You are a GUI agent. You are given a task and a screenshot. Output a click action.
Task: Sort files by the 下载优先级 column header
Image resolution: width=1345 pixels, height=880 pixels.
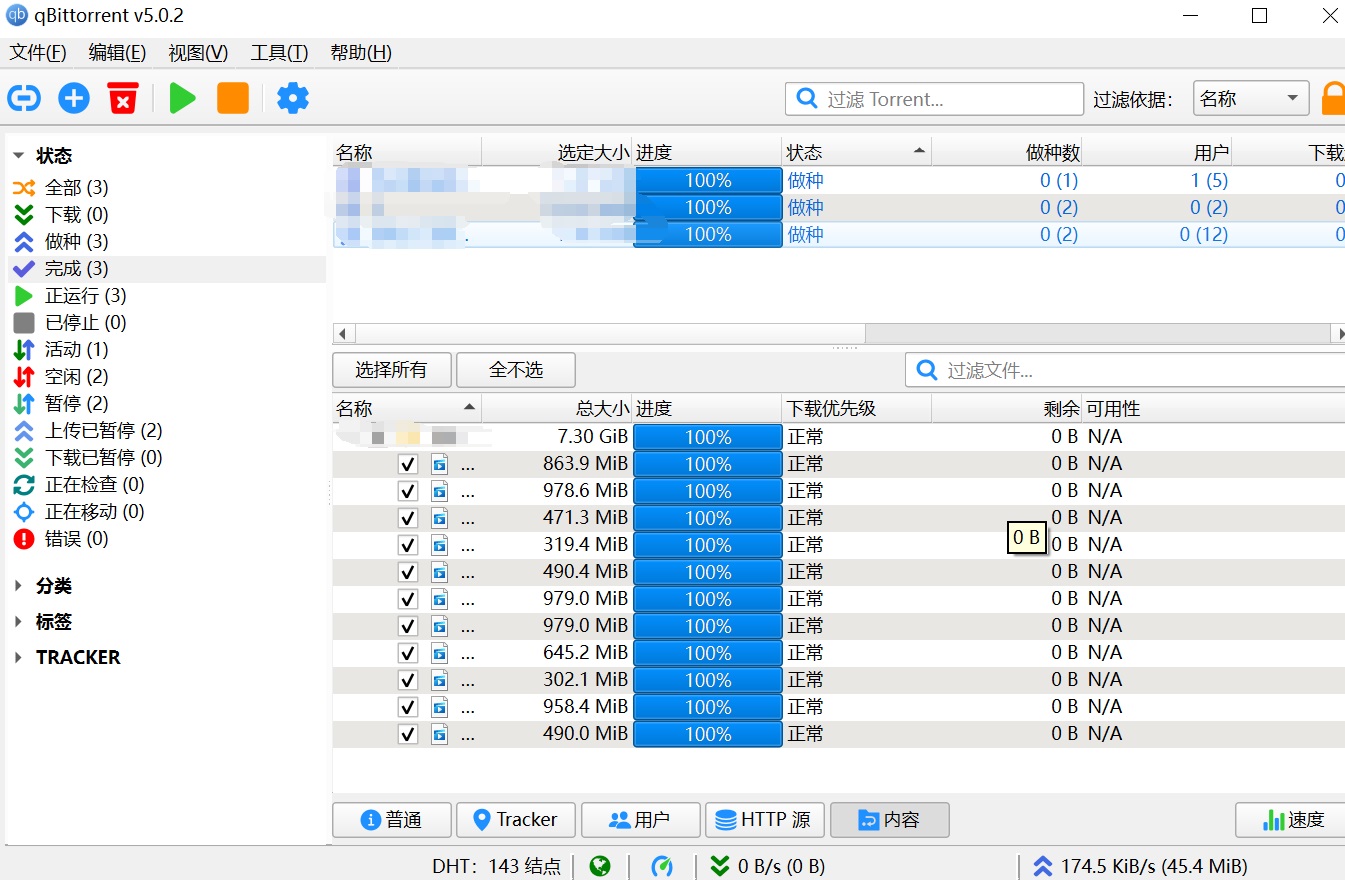(x=856, y=408)
